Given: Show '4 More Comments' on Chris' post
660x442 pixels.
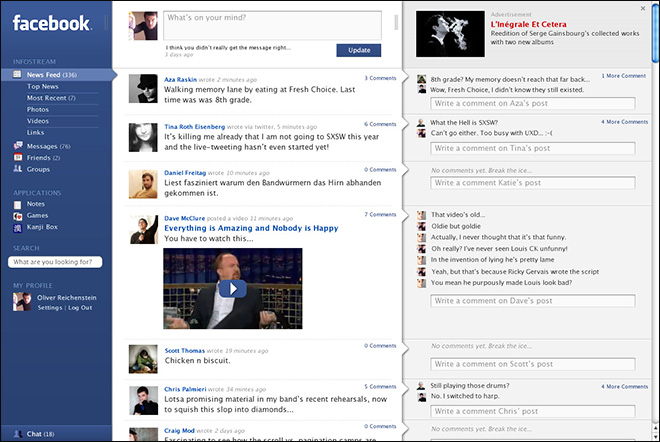Looking at the screenshot, I should pyautogui.click(x=624, y=385).
